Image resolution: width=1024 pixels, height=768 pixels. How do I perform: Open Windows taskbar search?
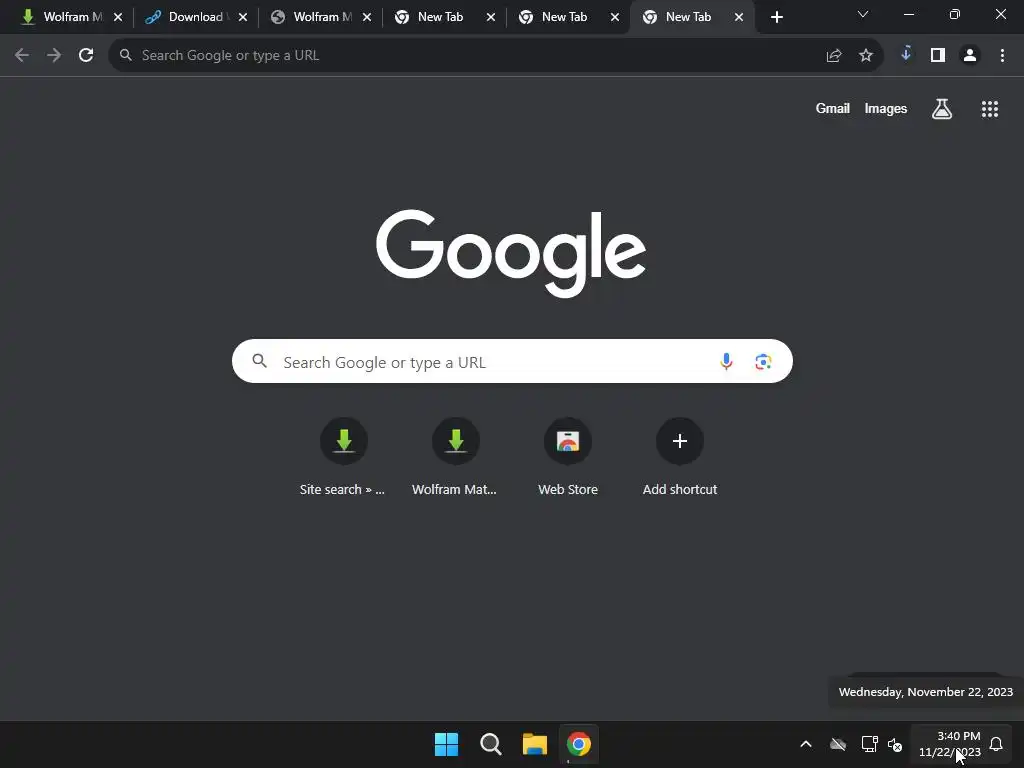[490, 744]
